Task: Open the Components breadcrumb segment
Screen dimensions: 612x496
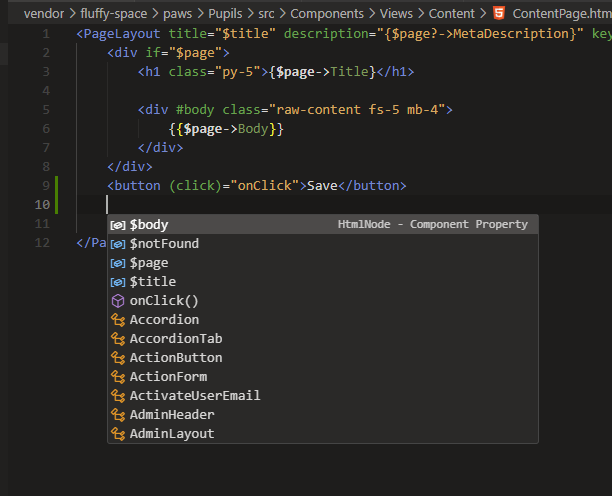Action: (x=327, y=14)
